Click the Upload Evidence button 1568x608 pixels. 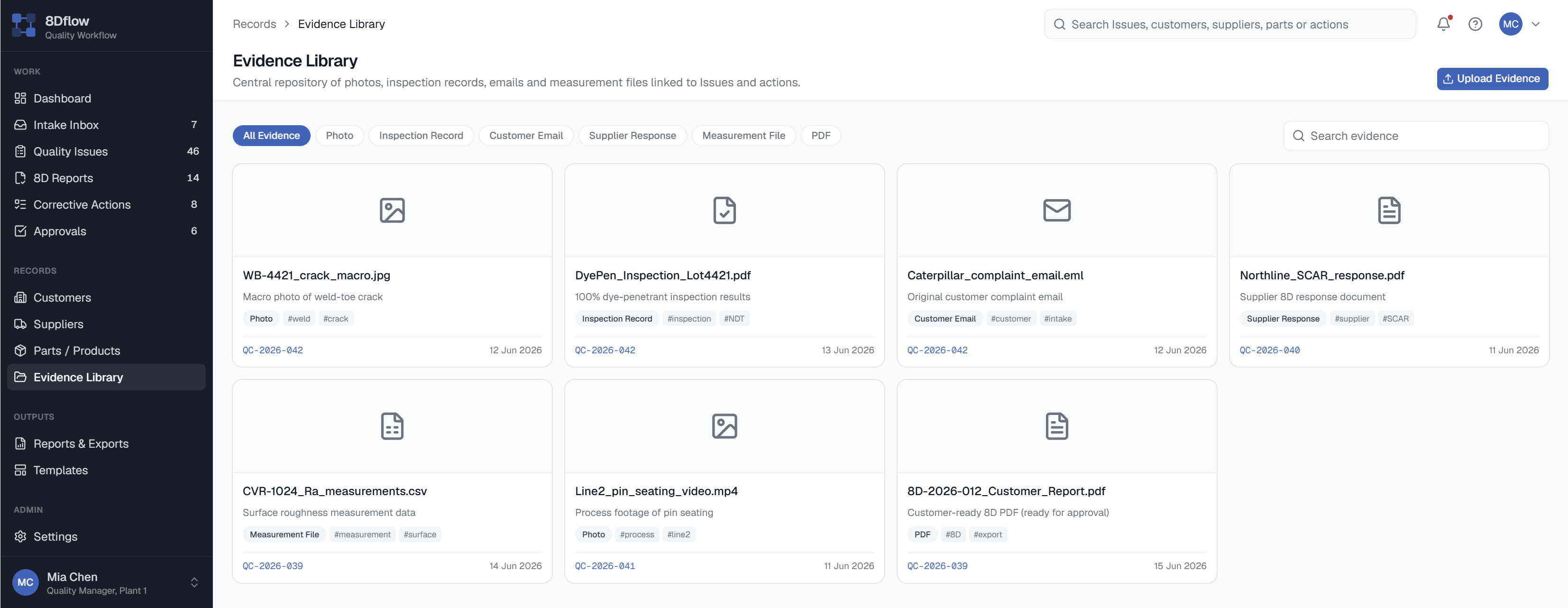(x=1492, y=79)
